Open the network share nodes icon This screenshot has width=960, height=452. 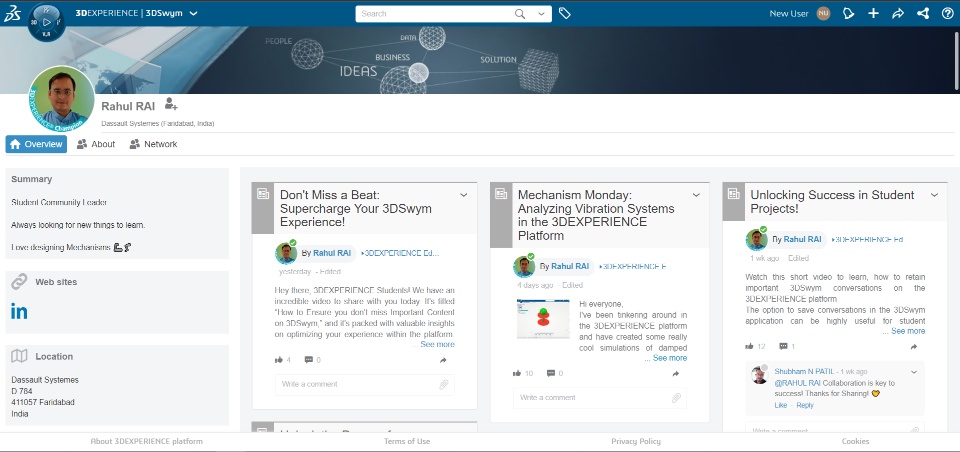[x=923, y=13]
